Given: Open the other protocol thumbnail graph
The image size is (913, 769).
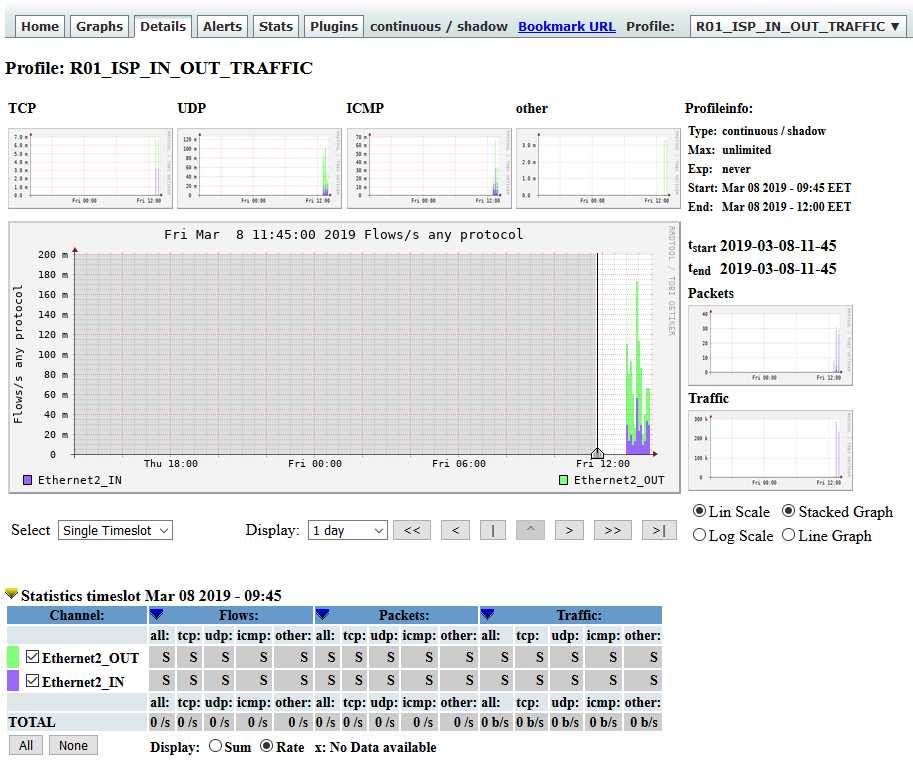Looking at the screenshot, I should 598,168.
